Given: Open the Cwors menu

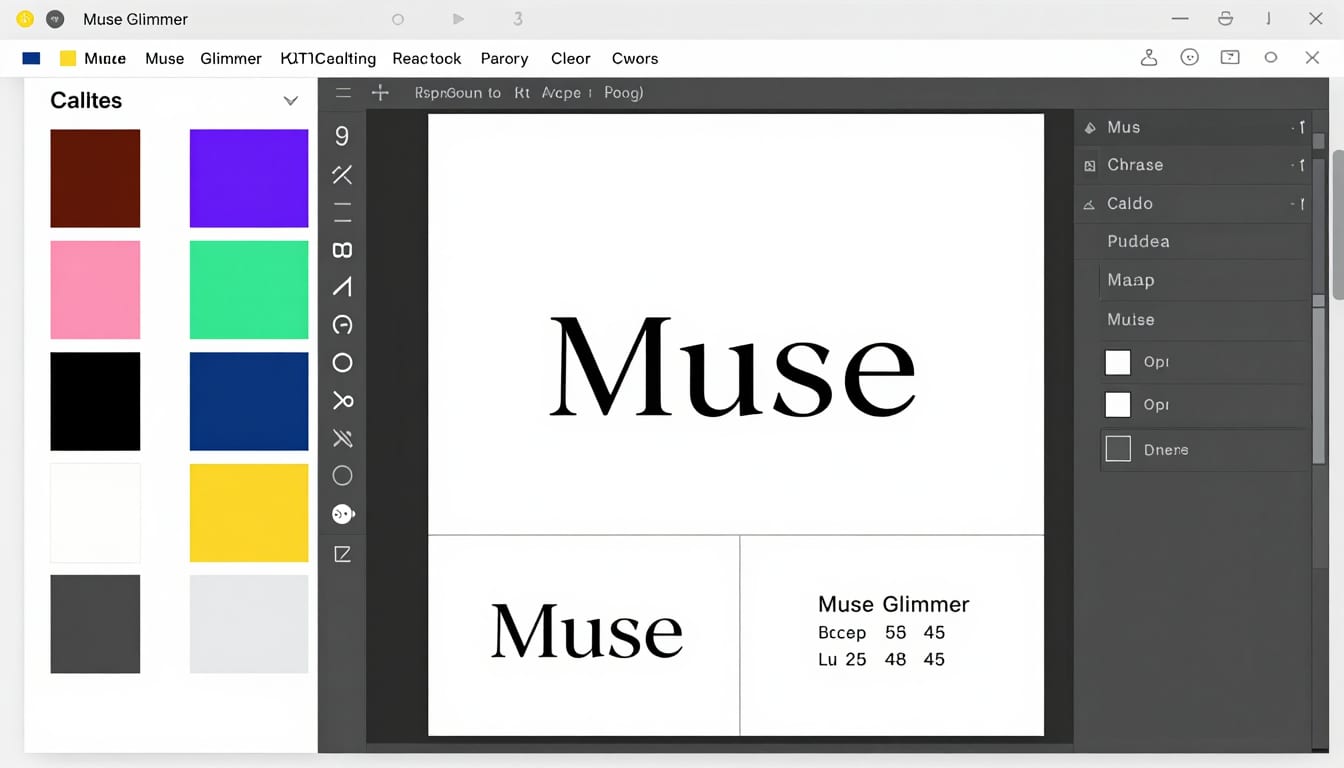Looking at the screenshot, I should tap(635, 59).
